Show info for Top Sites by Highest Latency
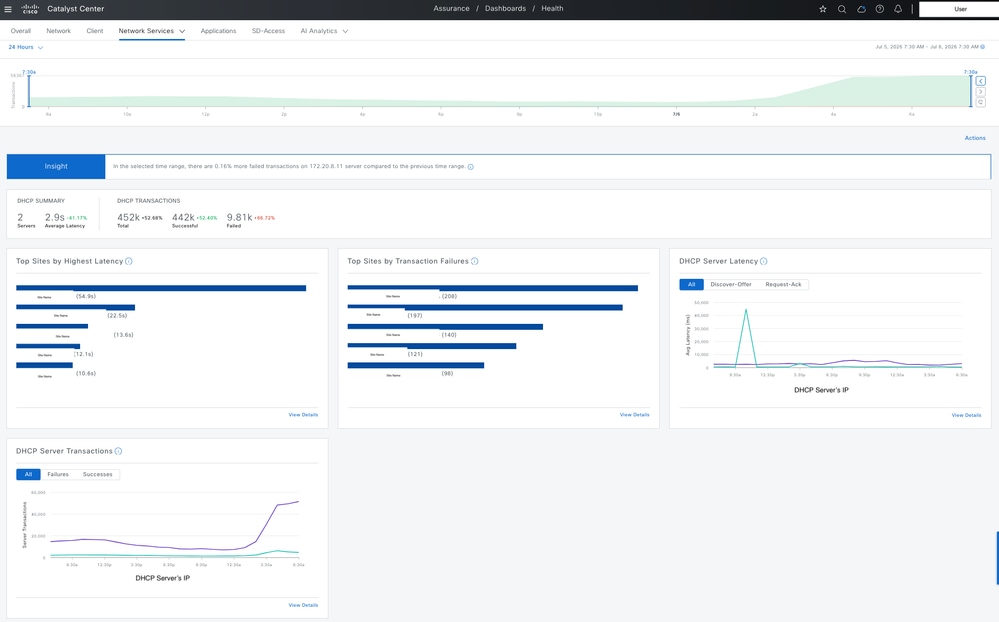The width and height of the screenshot is (999, 622). coord(129,261)
